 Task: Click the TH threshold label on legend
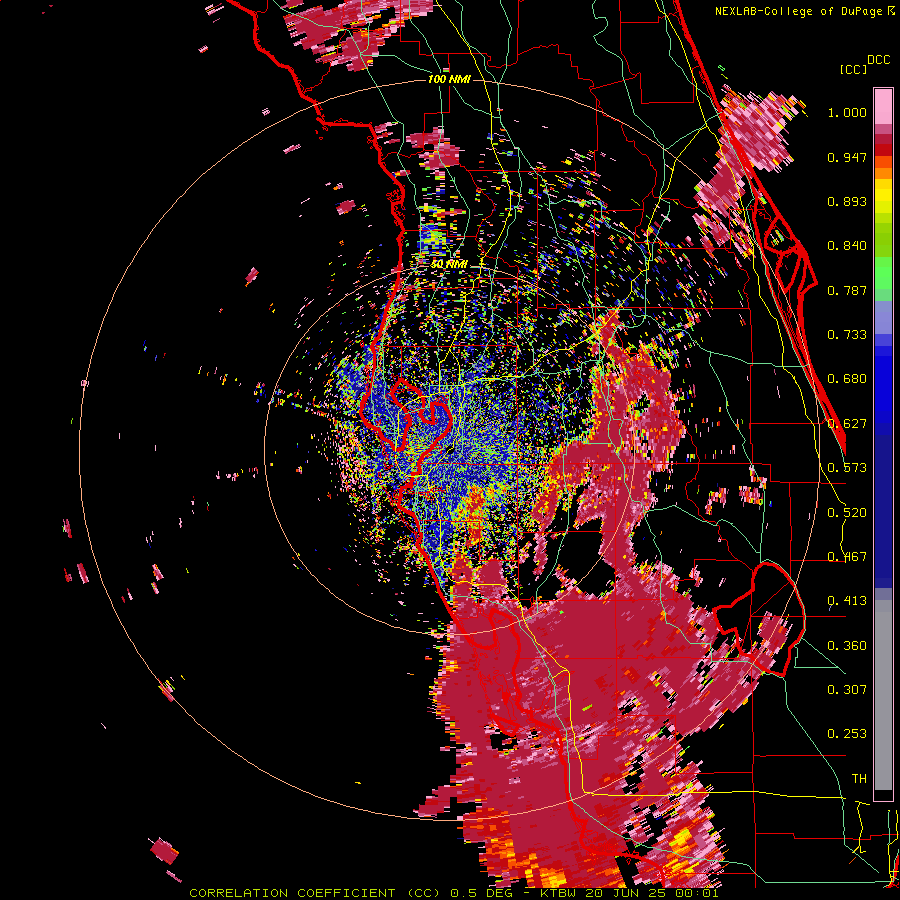[859, 779]
